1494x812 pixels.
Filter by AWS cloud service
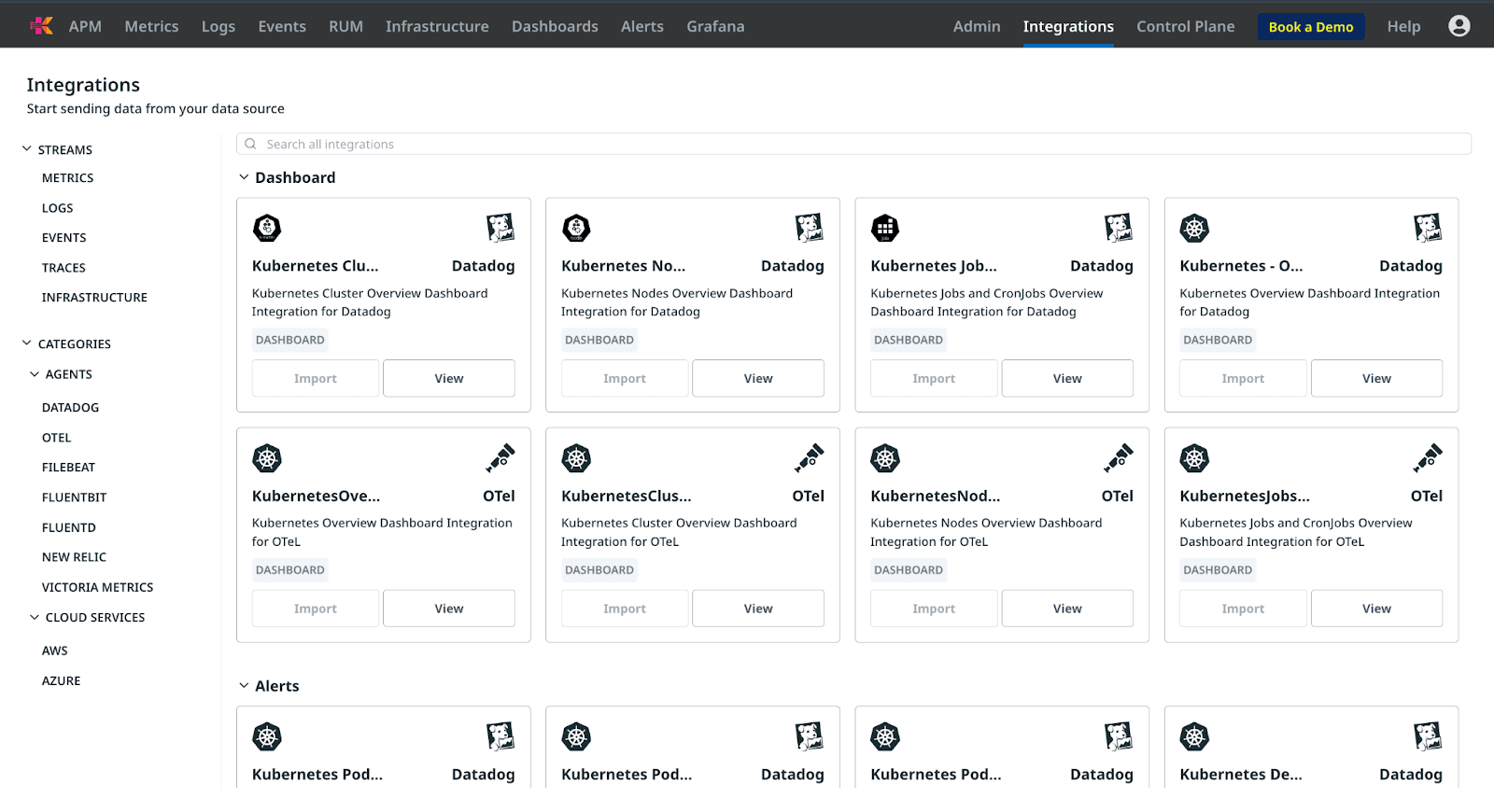pos(54,651)
